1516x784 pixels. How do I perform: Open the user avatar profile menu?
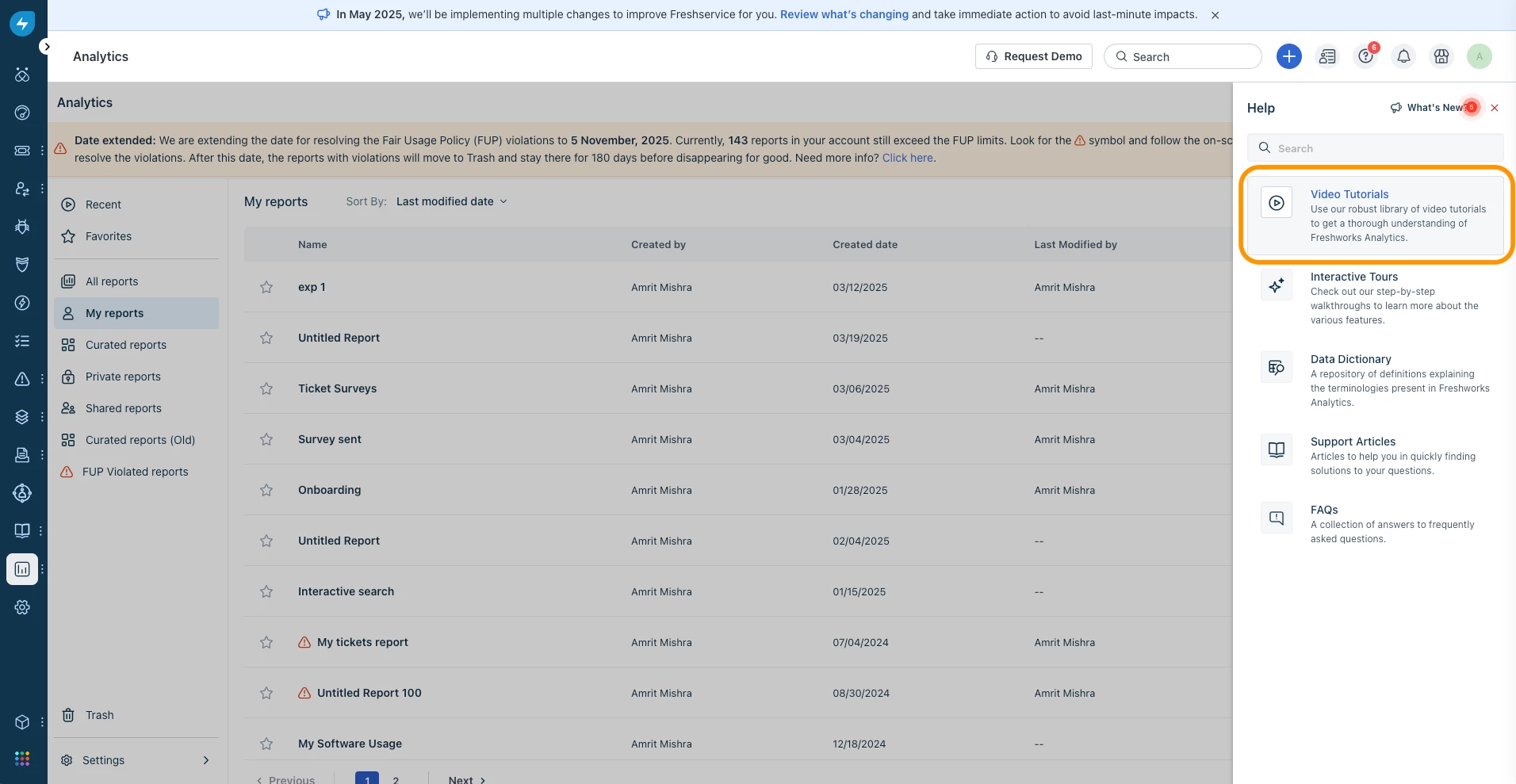1480,56
